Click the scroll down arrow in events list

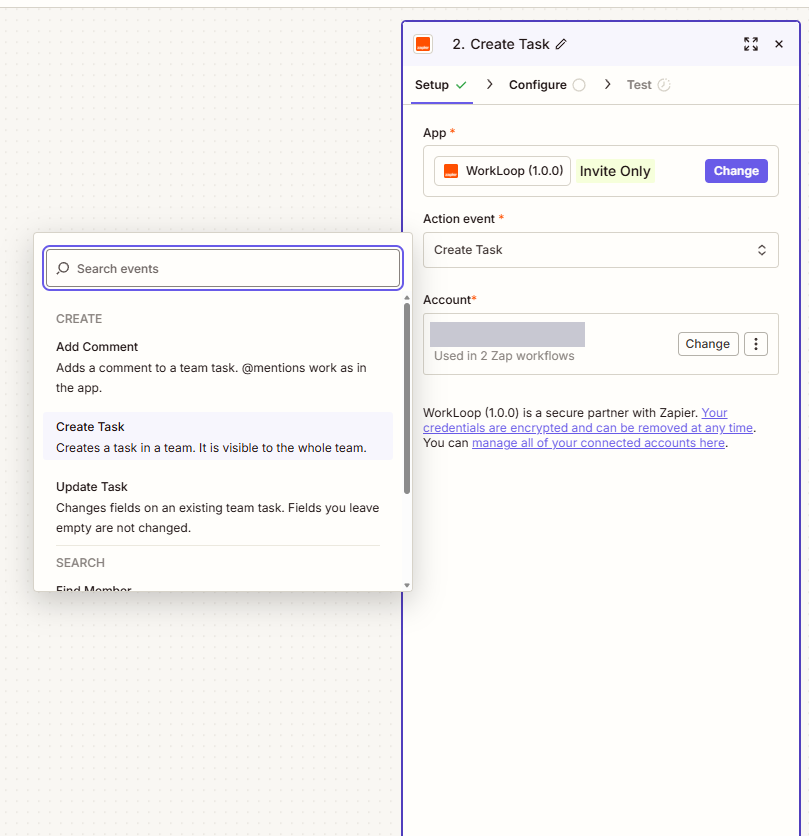pyautogui.click(x=407, y=585)
